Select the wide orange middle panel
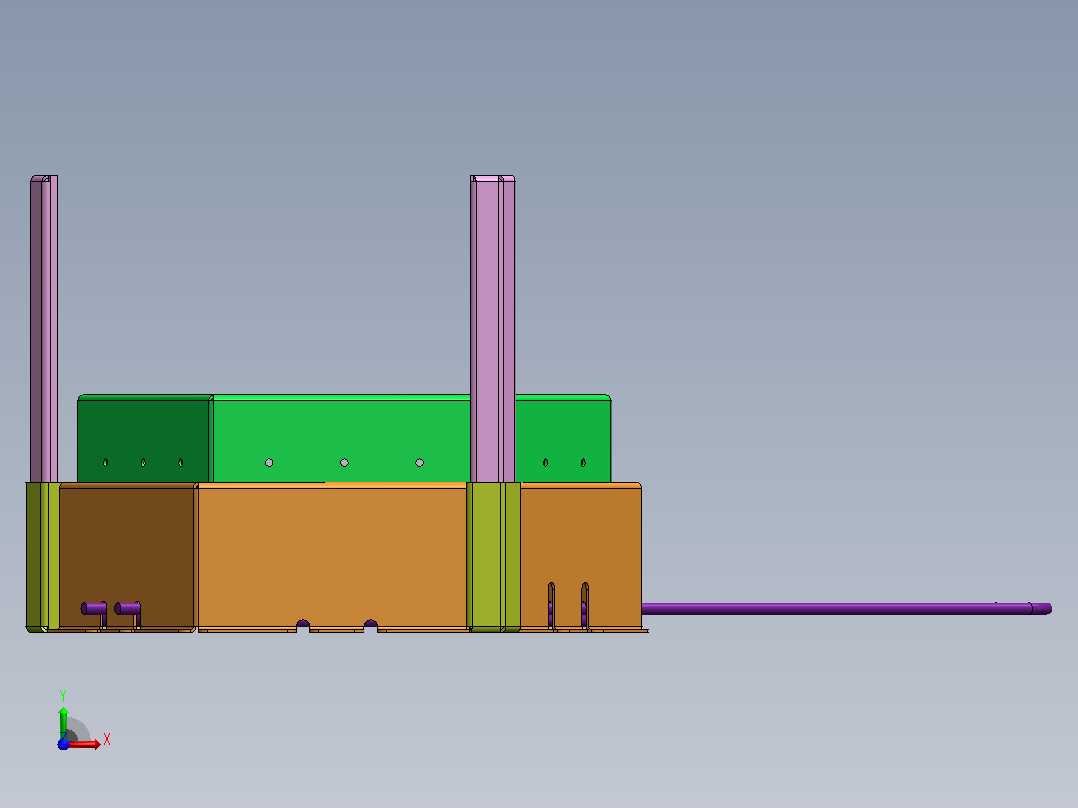Viewport: 1078px width, 808px height. (333, 555)
